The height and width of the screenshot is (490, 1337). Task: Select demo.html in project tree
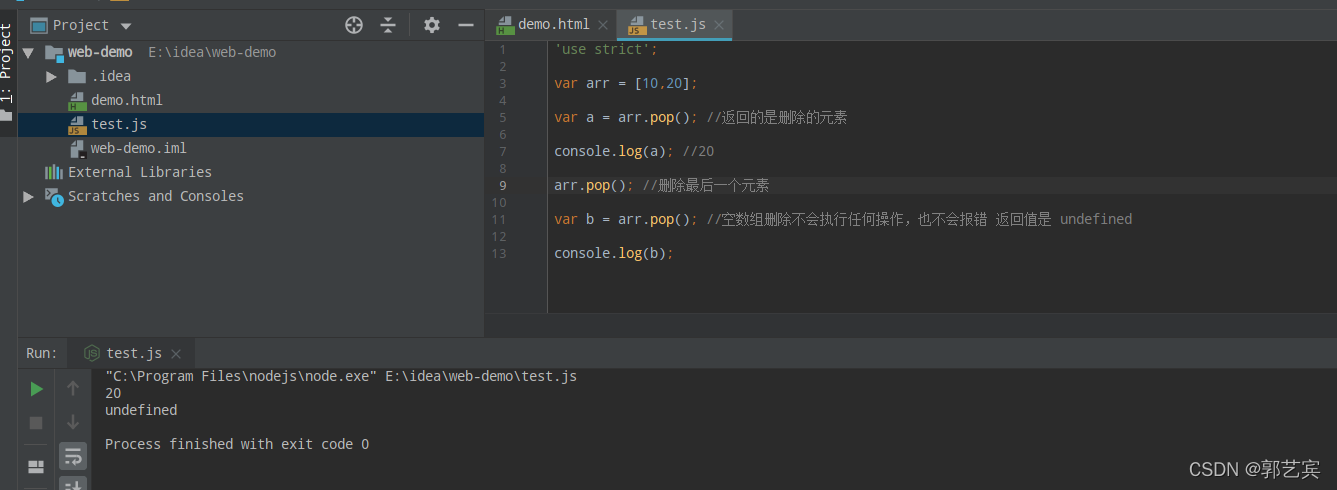(126, 100)
